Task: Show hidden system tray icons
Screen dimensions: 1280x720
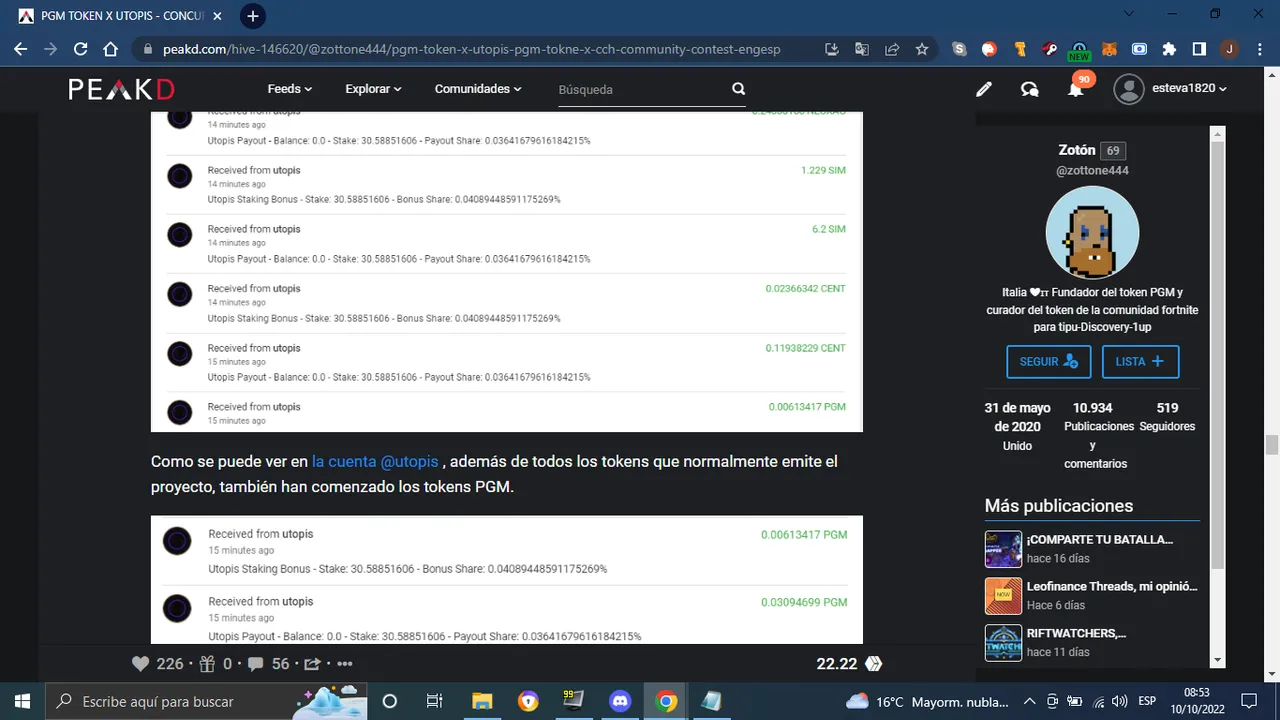Action: (x=1030, y=701)
